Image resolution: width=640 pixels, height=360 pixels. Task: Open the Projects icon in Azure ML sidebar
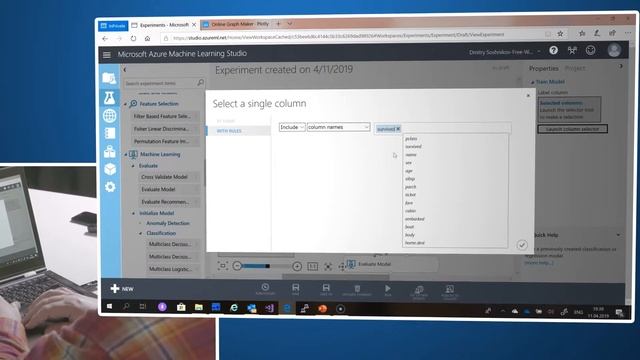(x=109, y=78)
